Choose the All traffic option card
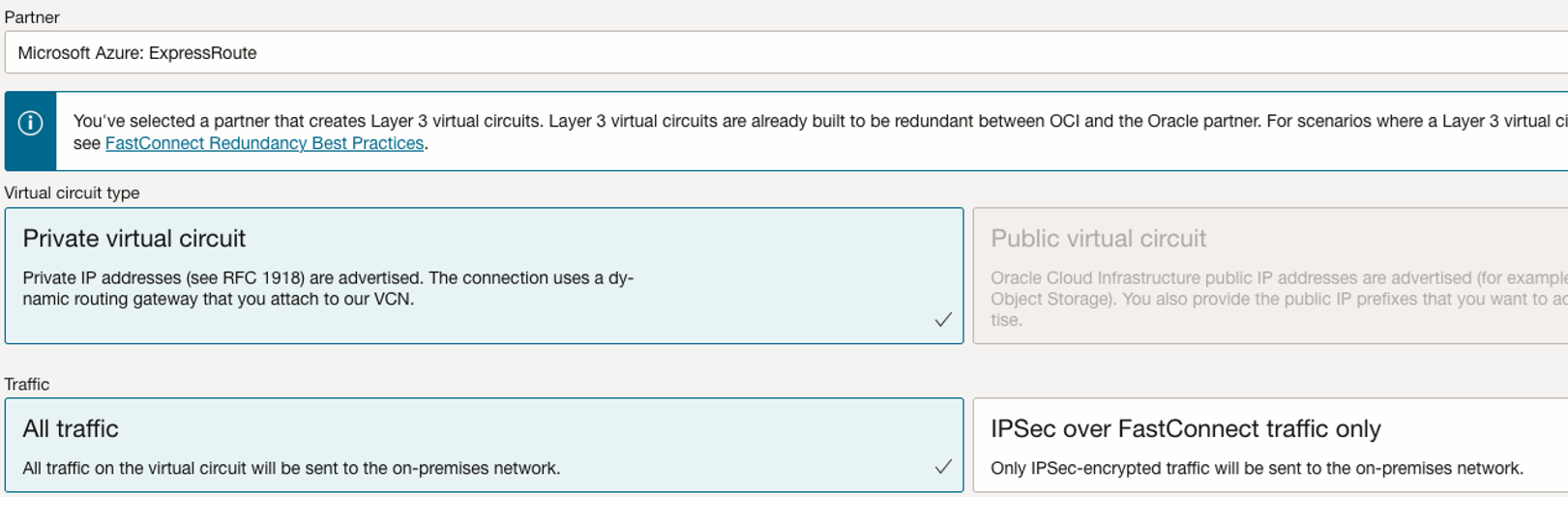The width and height of the screenshot is (1568, 525). [484, 445]
